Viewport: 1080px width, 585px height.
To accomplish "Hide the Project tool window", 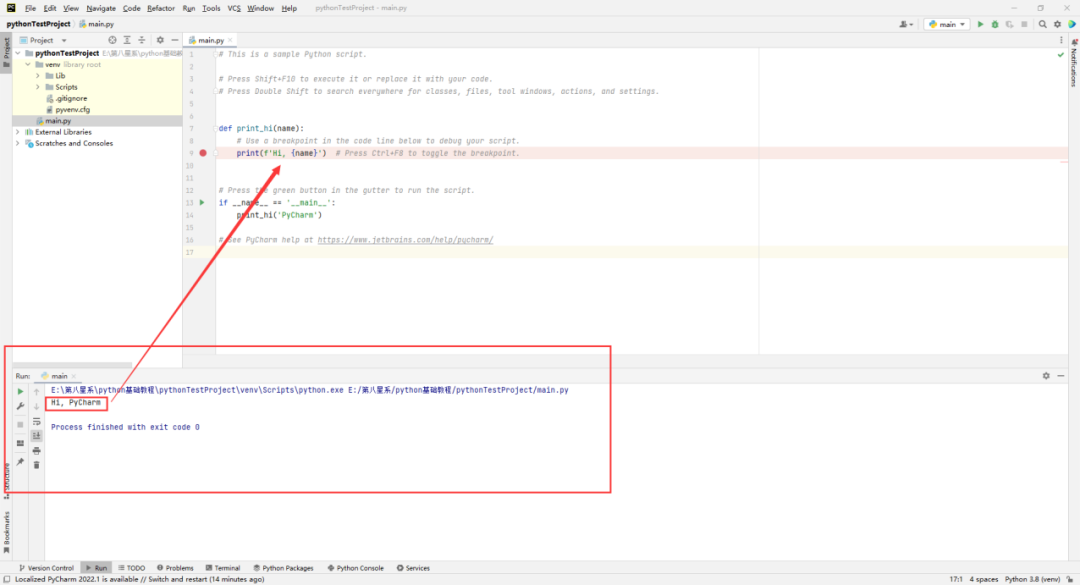I will [x=174, y=40].
